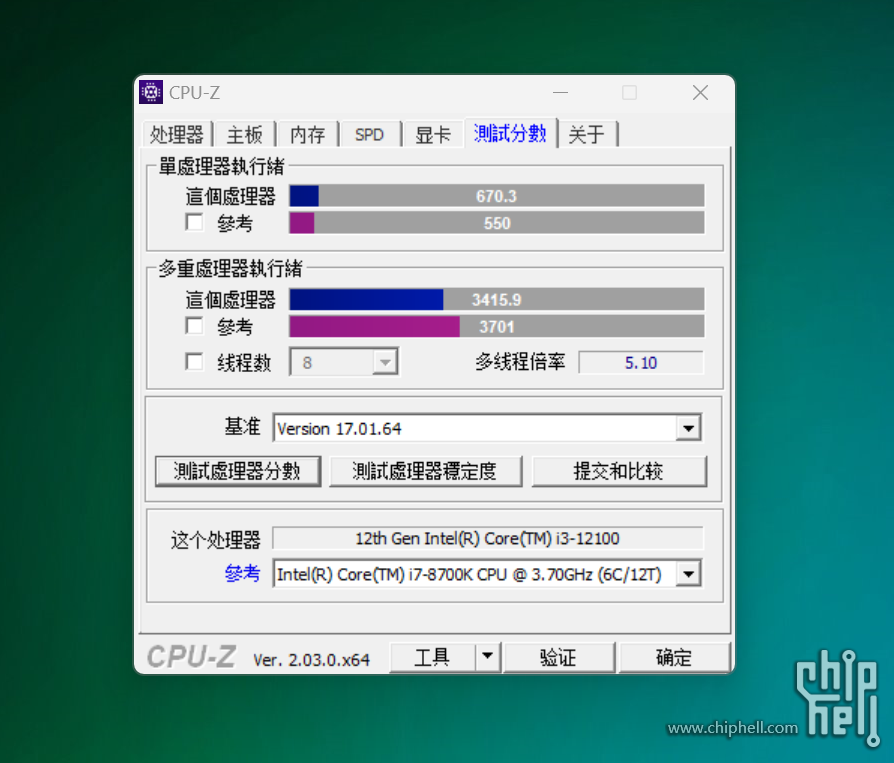894x763 pixels.
Task: Minimize the CPU-Z window
Action: 560,92
